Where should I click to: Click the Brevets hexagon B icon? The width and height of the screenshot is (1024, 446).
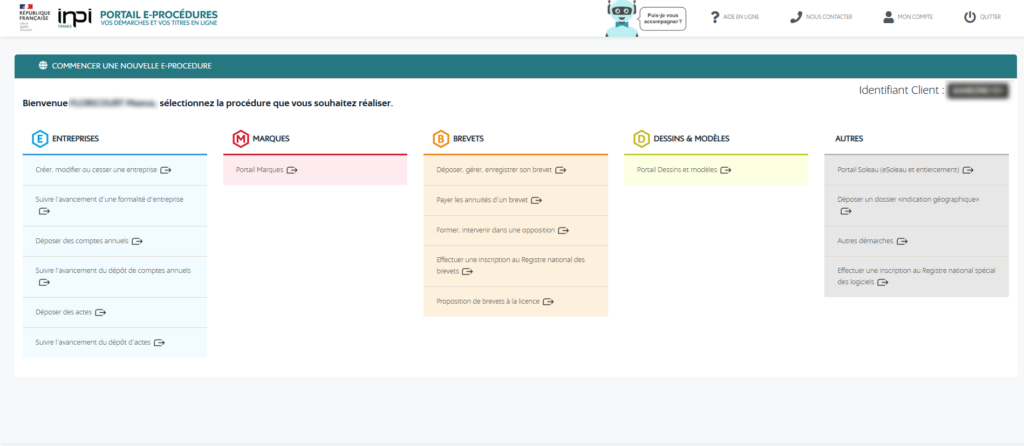[440, 138]
